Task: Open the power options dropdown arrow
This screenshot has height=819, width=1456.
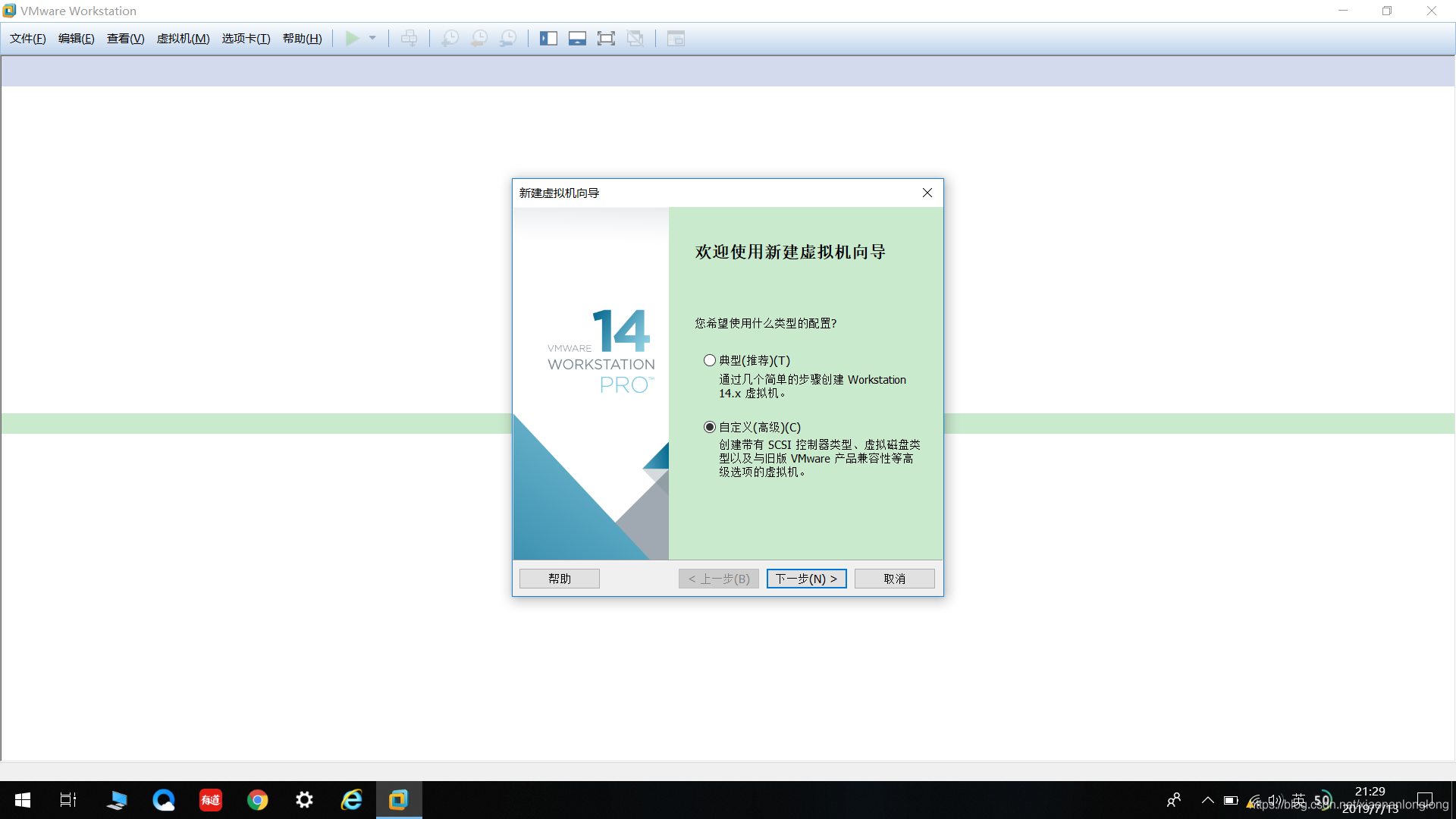Action: (372, 39)
